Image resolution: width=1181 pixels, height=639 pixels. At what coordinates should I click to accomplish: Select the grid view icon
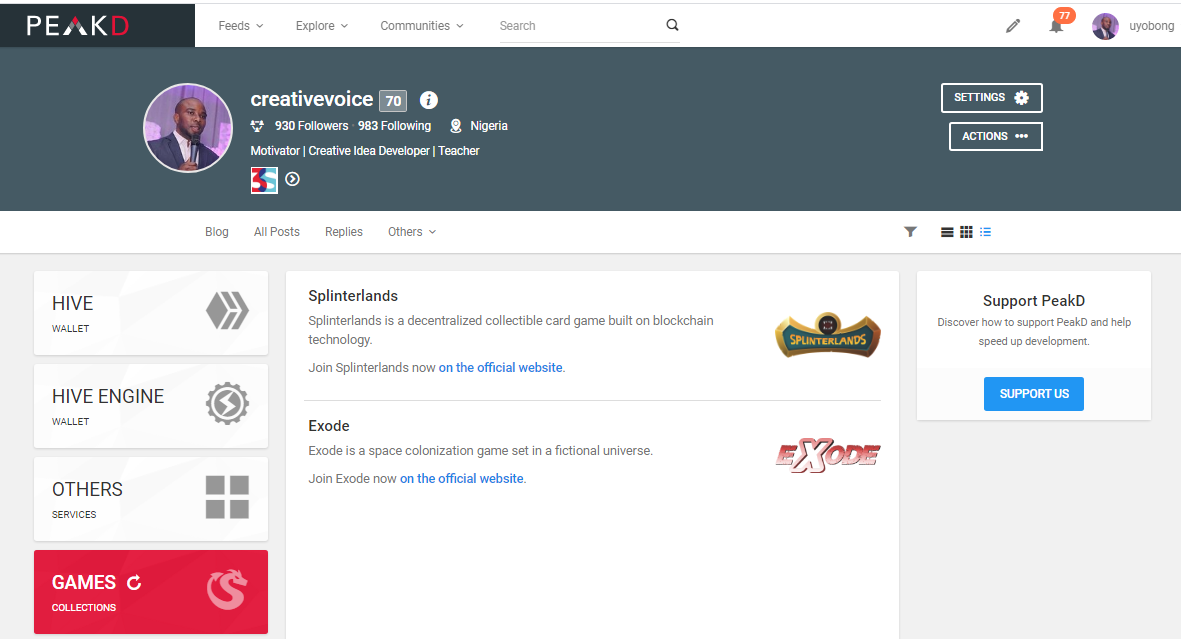[966, 232]
